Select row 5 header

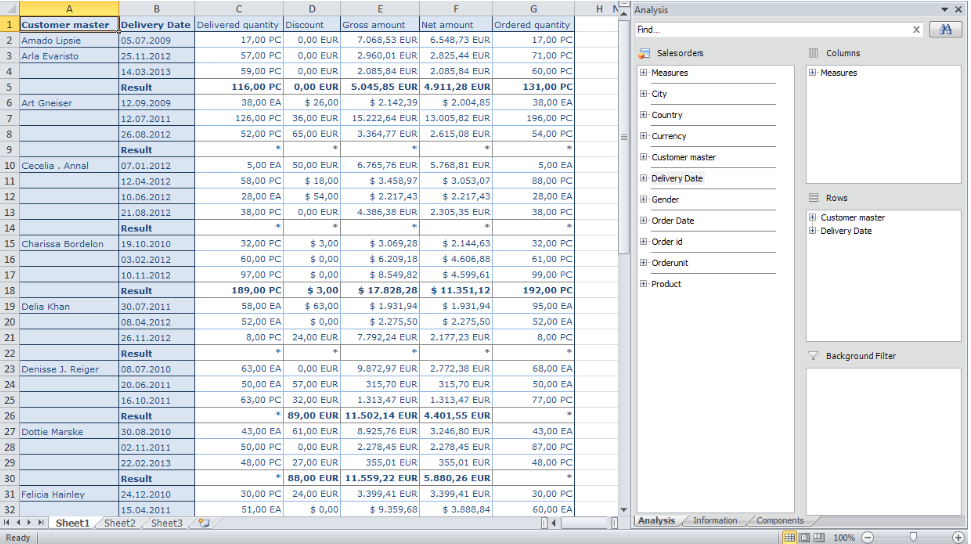(x=9, y=87)
